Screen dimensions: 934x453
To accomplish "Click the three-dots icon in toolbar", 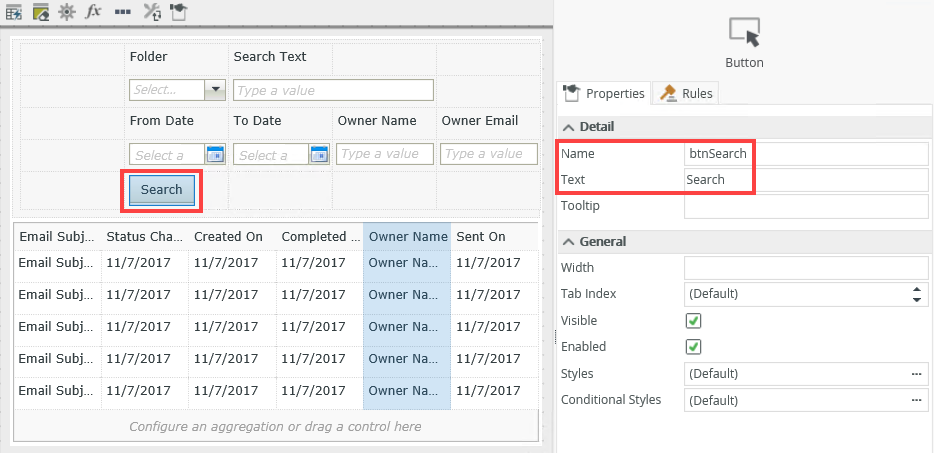I will 122,12.
